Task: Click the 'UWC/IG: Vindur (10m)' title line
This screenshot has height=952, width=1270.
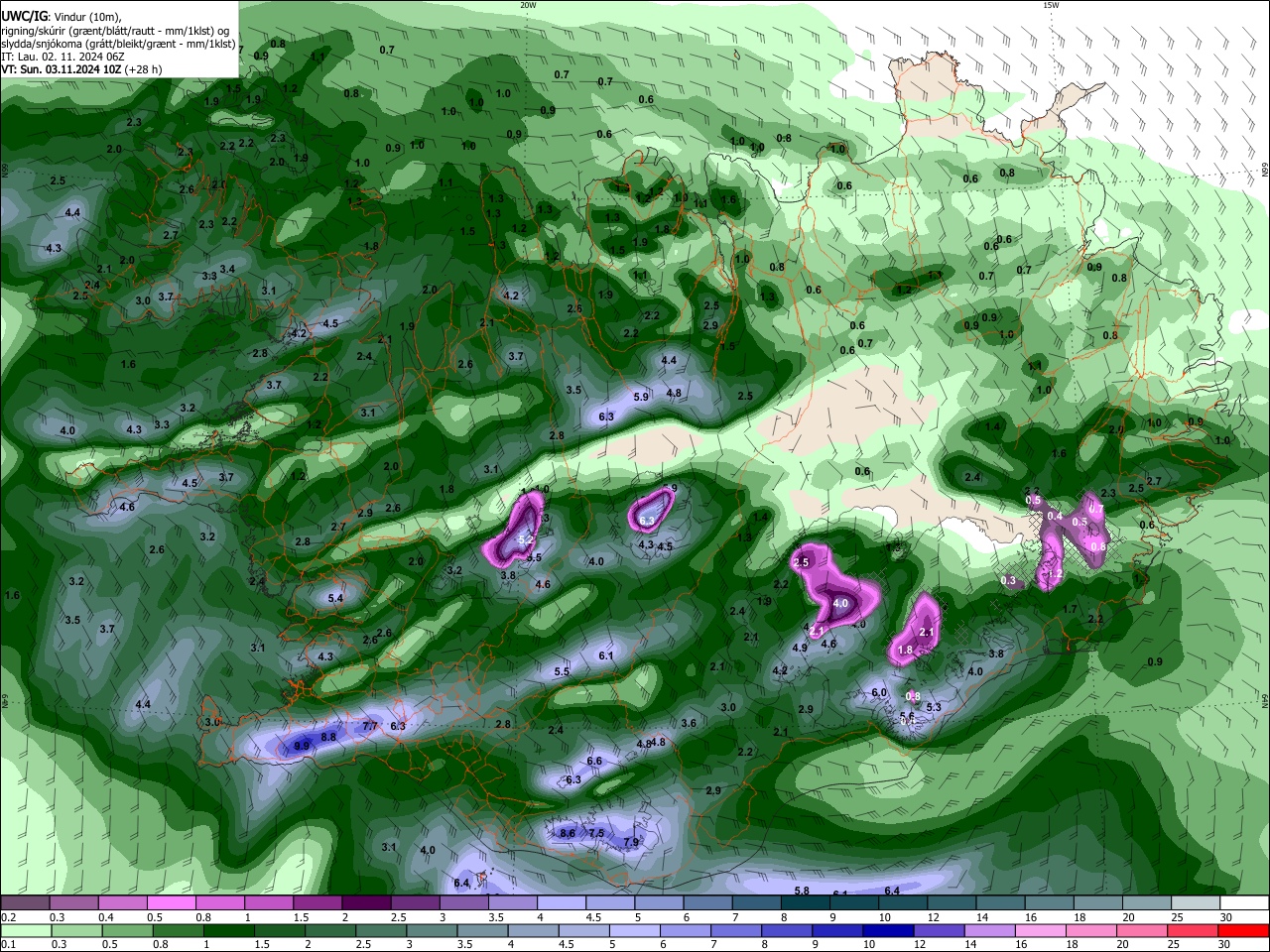Action: pos(62,17)
